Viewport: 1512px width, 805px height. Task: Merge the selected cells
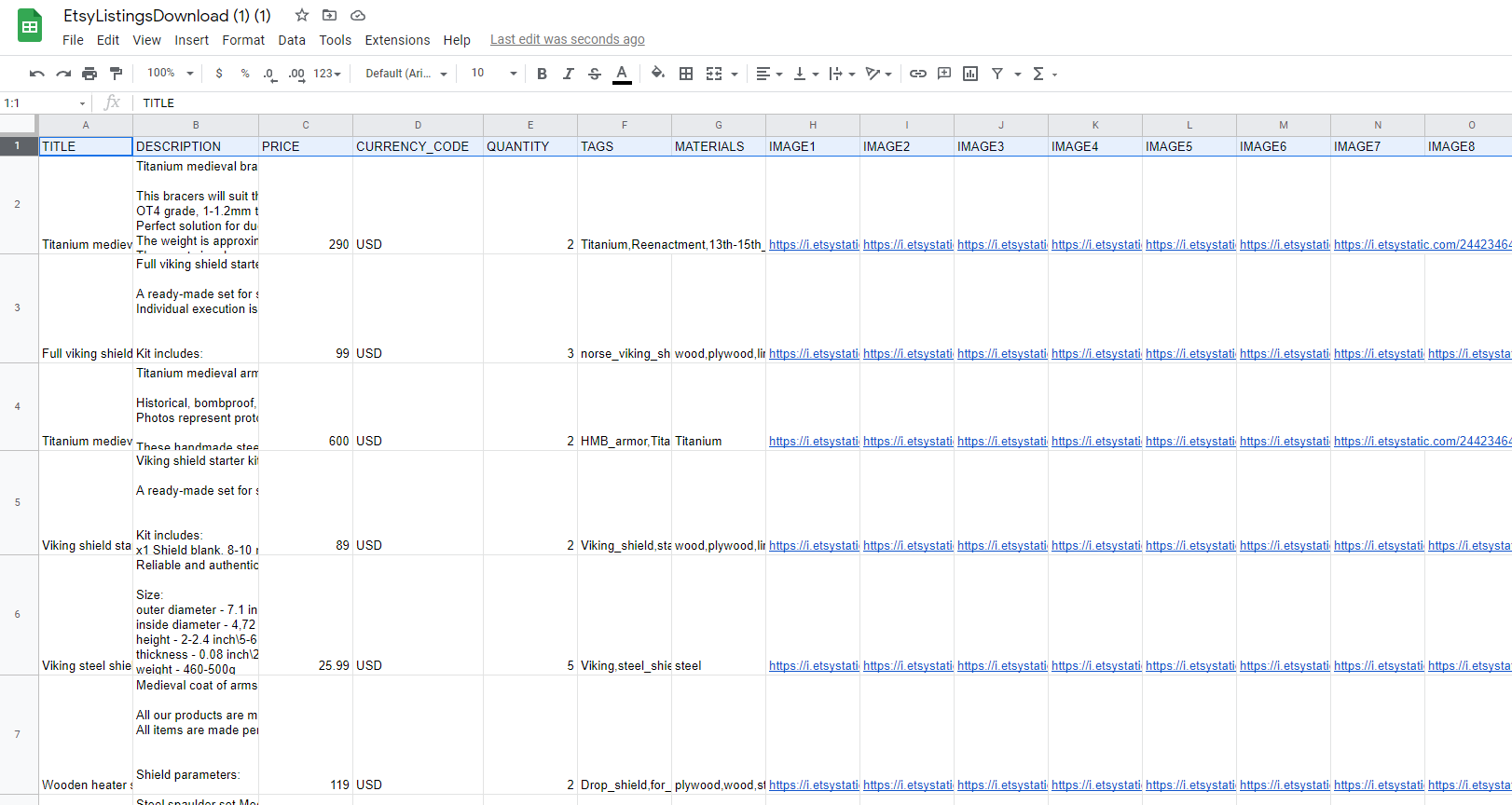click(x=714, y=74)
